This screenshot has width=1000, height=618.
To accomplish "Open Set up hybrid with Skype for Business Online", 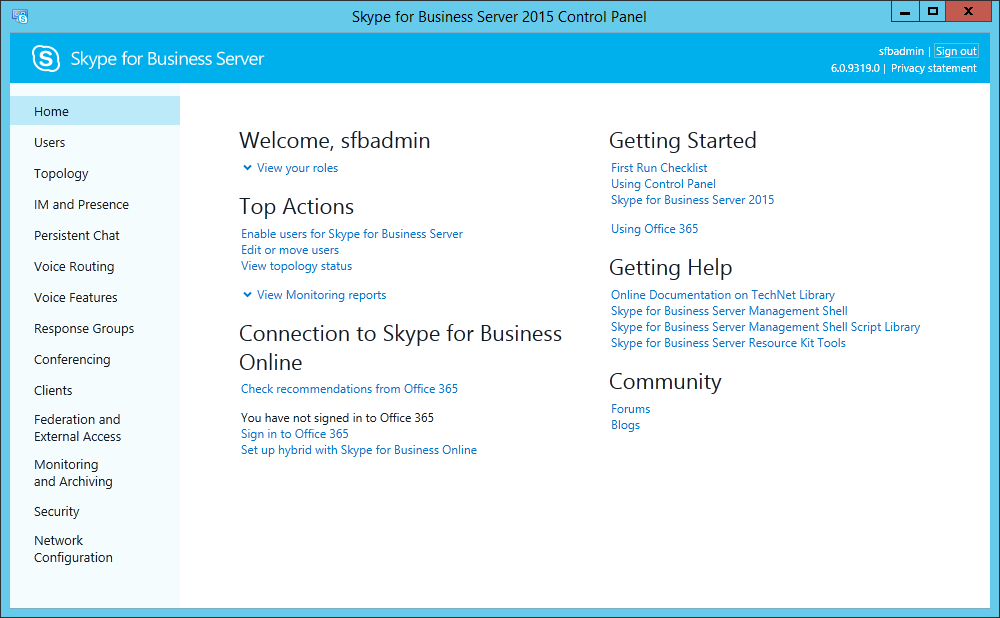I will [358, 450].
